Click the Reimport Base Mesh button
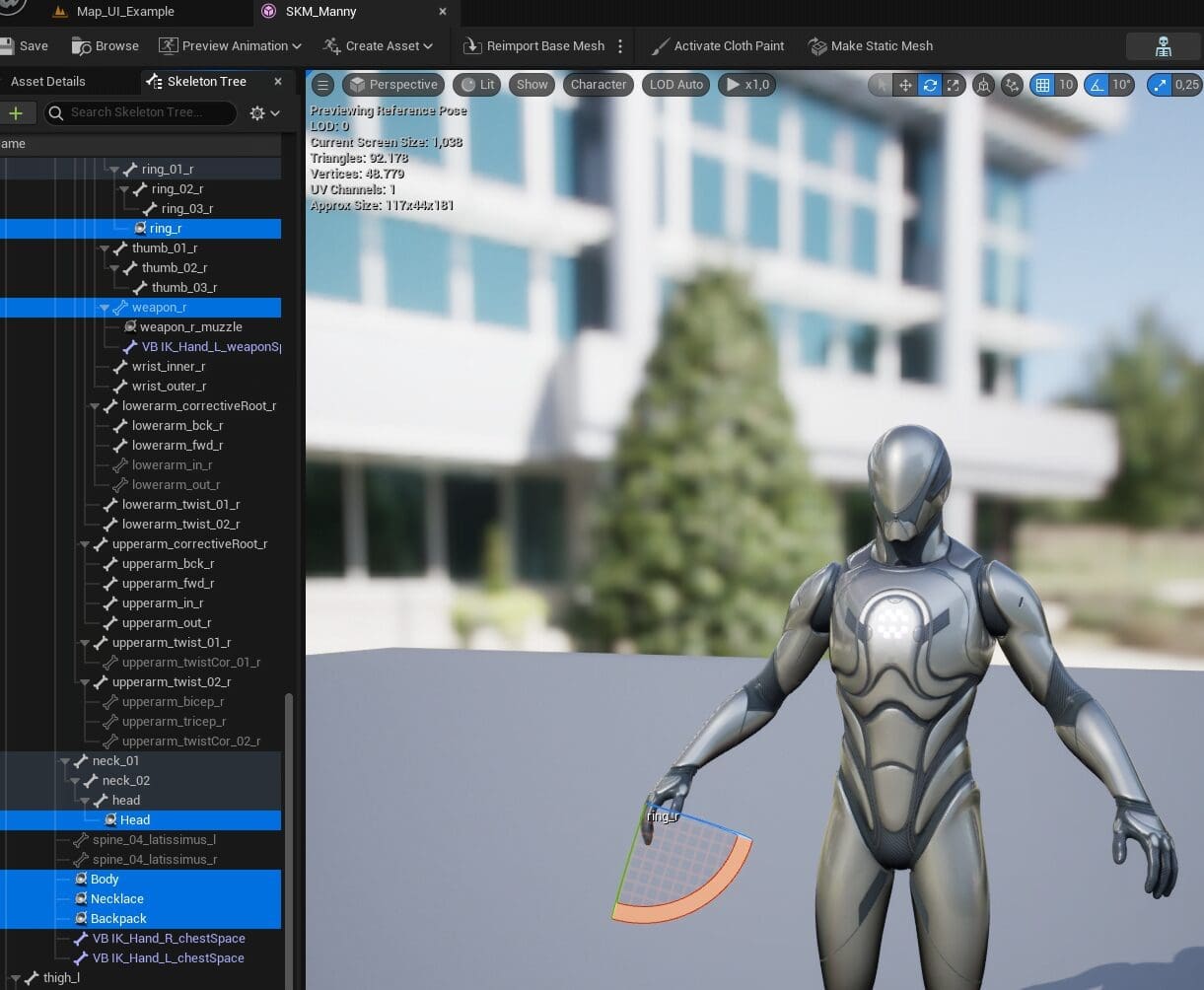Image resolution: width=1204 pixels, height=990 pixels. tap(533, 46)
